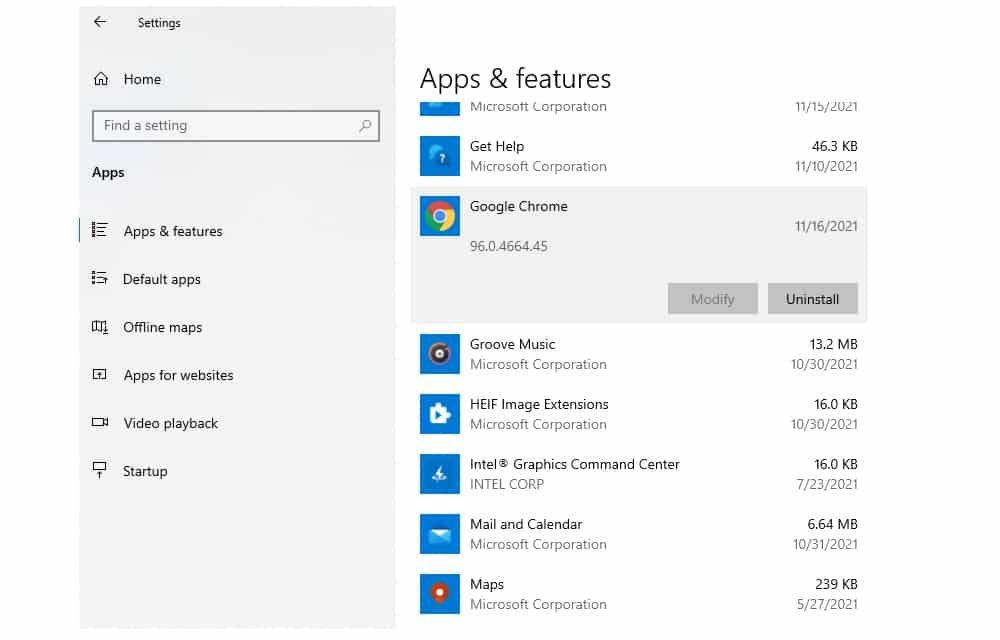Screen dimensions: 1000x640
Task: Select the HEIF Image Extensions entry
Action: coord(638,414)
